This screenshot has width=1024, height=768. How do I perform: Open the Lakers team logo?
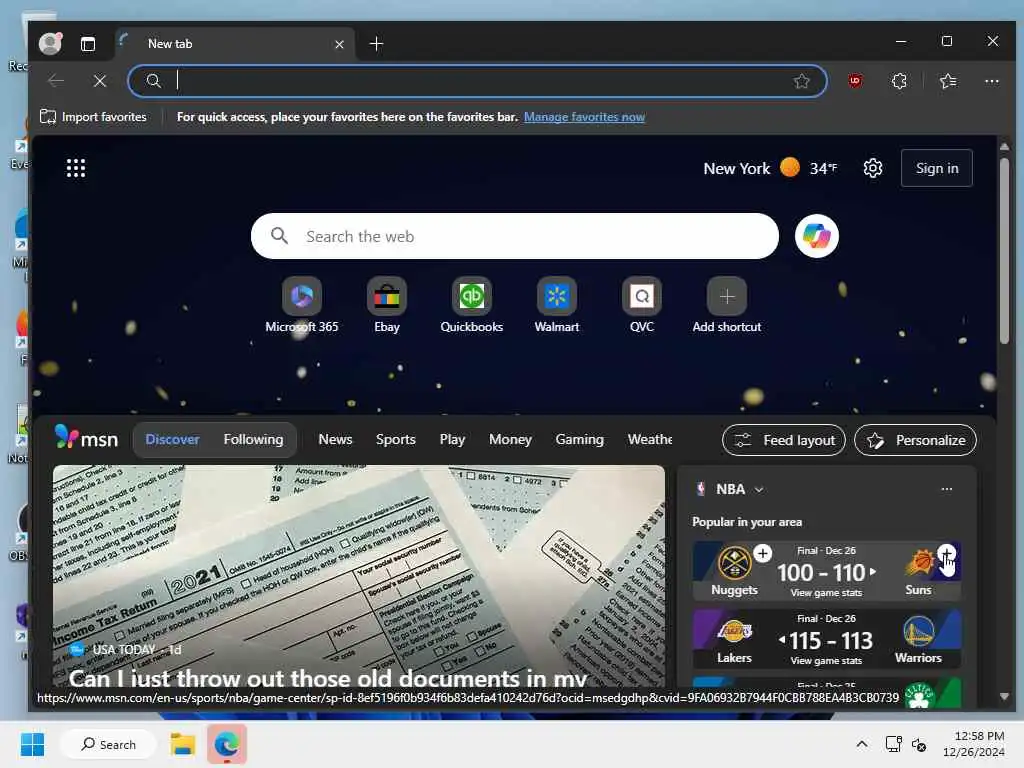(x=734, y=631)
